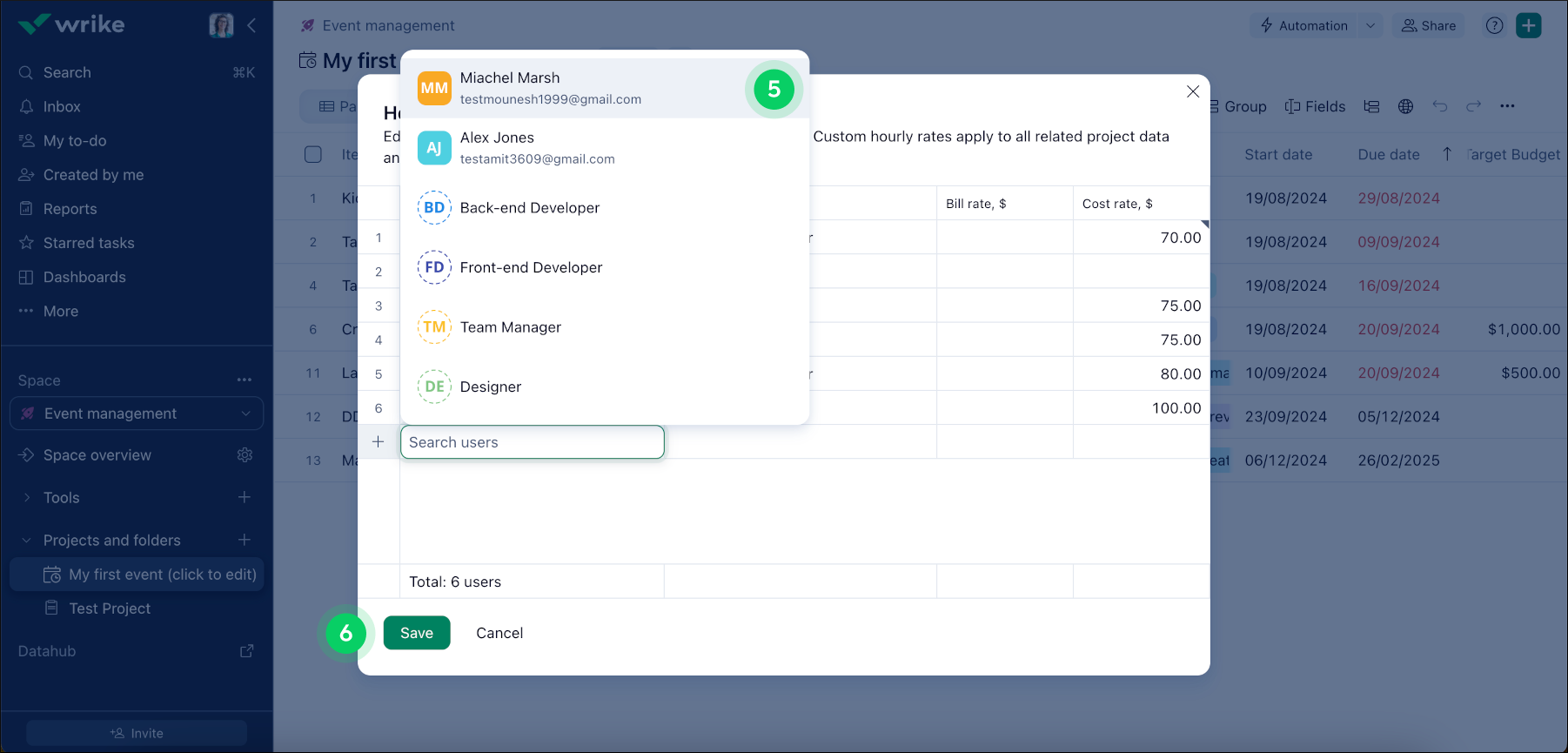Screen dimensions: 1568x753
Task: Click the sort arrow next to Due date
Action: (1447, 154)
